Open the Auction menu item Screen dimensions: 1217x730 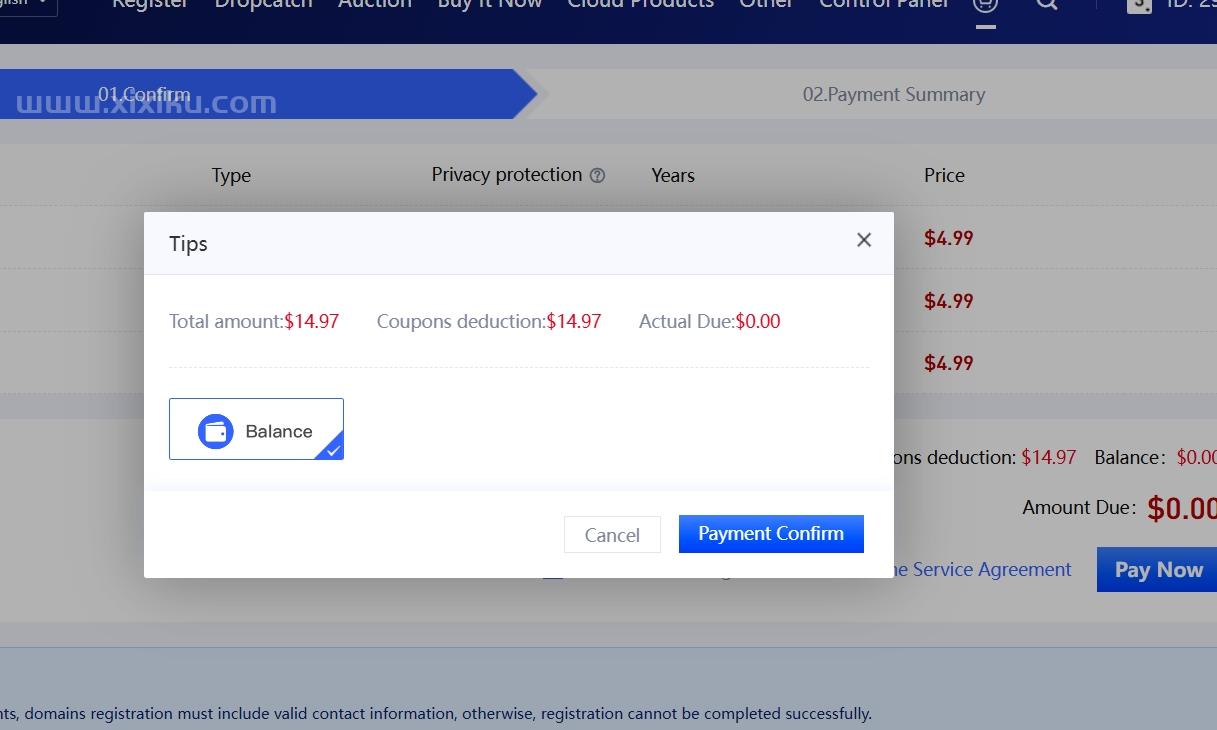375,4
